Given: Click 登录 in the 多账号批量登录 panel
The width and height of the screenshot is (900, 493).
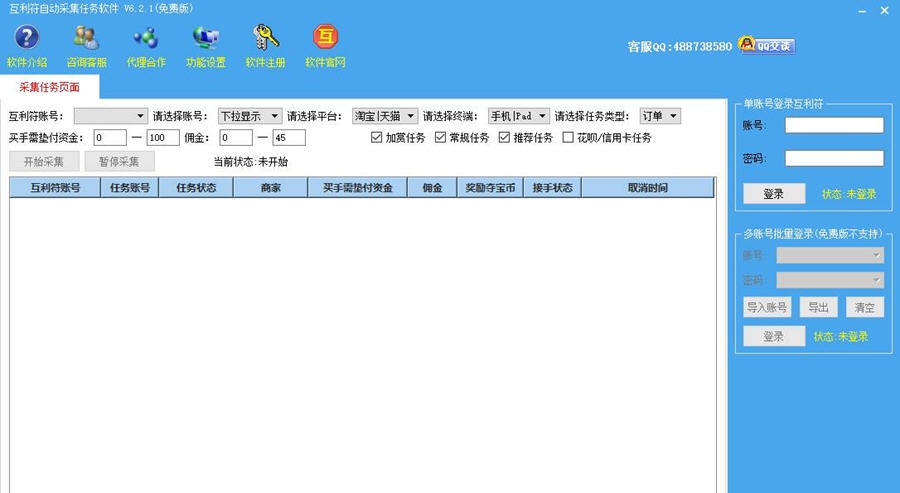Looking at the screenshot, I should click(x=774, y=336).
